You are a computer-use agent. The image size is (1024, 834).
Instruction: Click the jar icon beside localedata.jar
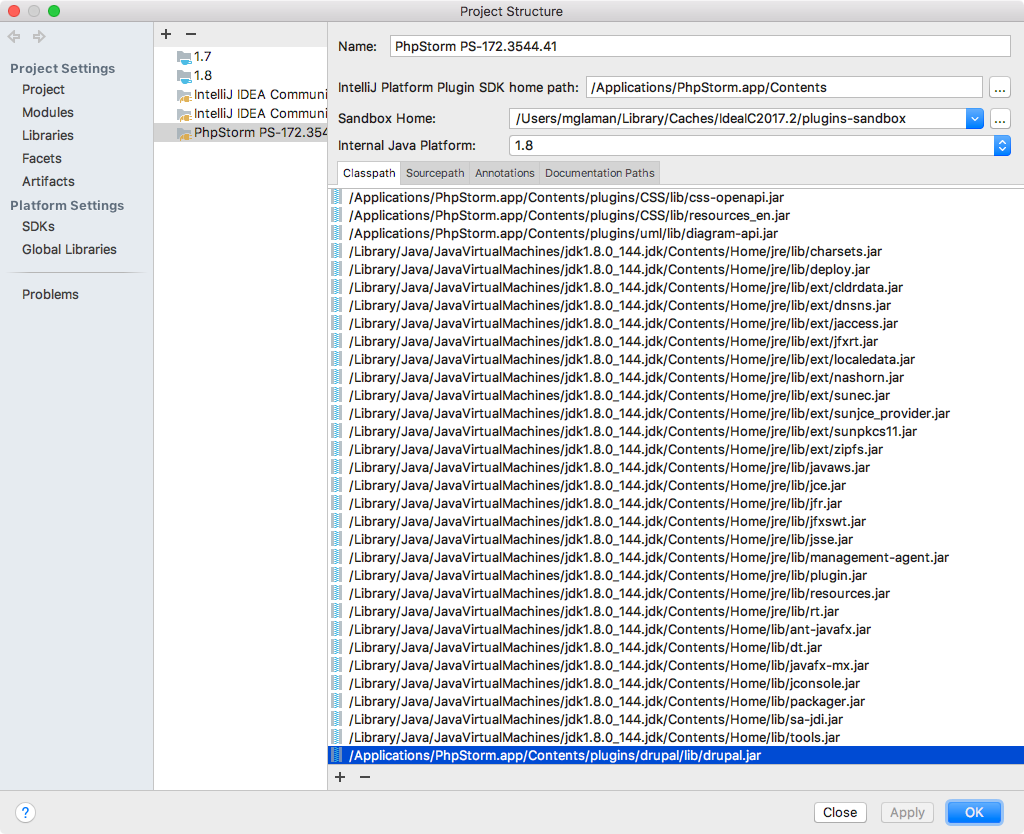(x=336, y=359)
